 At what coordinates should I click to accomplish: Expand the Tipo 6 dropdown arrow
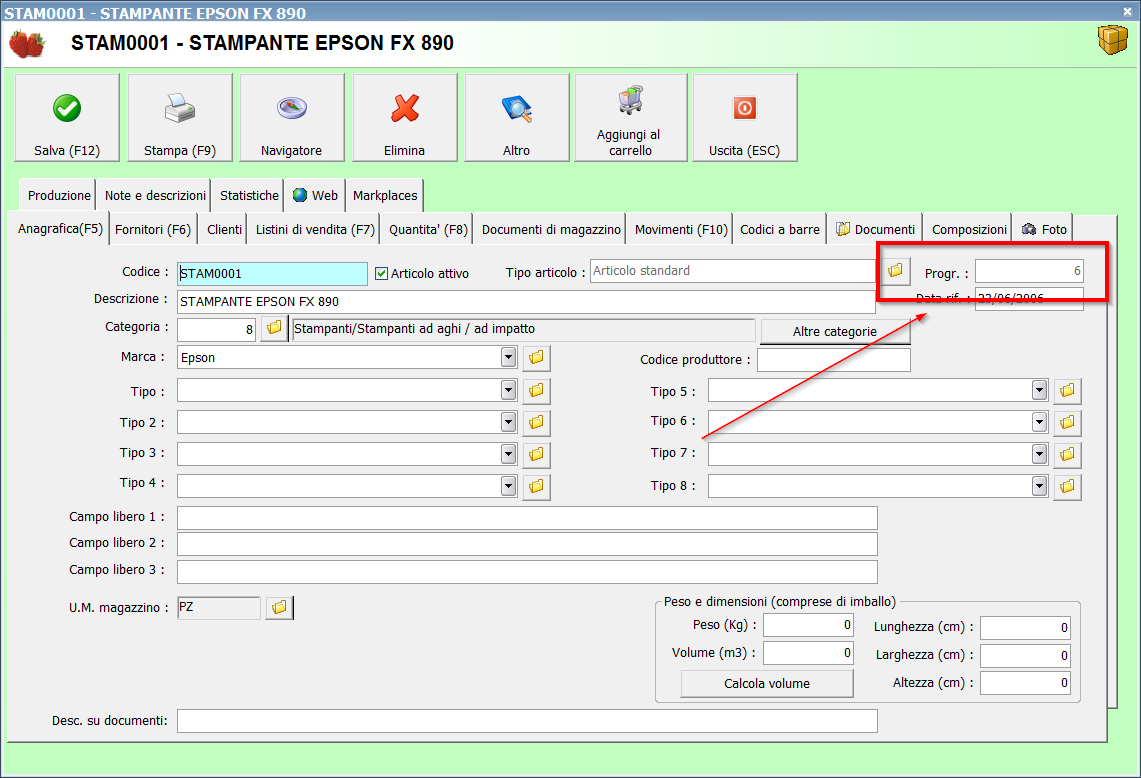[x=1039, y=422]
